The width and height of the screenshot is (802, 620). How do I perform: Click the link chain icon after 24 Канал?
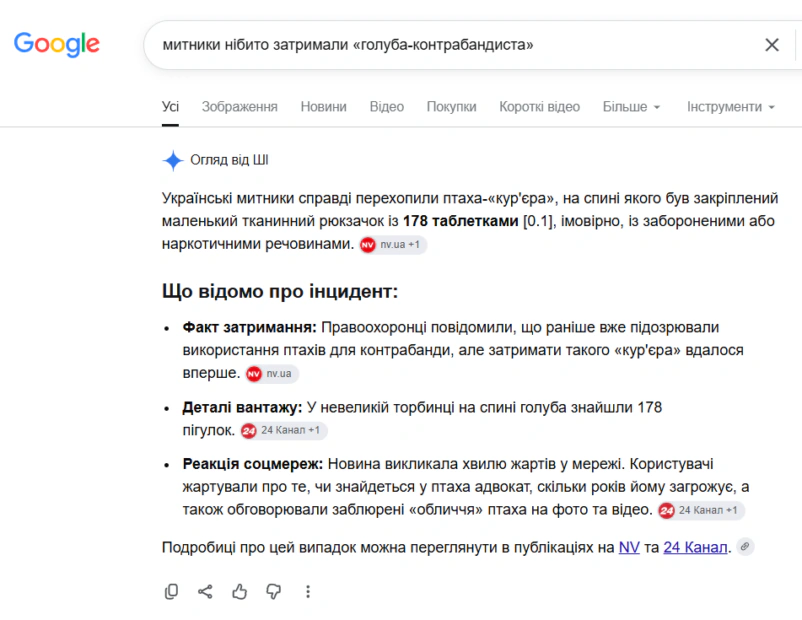[745, 546]
